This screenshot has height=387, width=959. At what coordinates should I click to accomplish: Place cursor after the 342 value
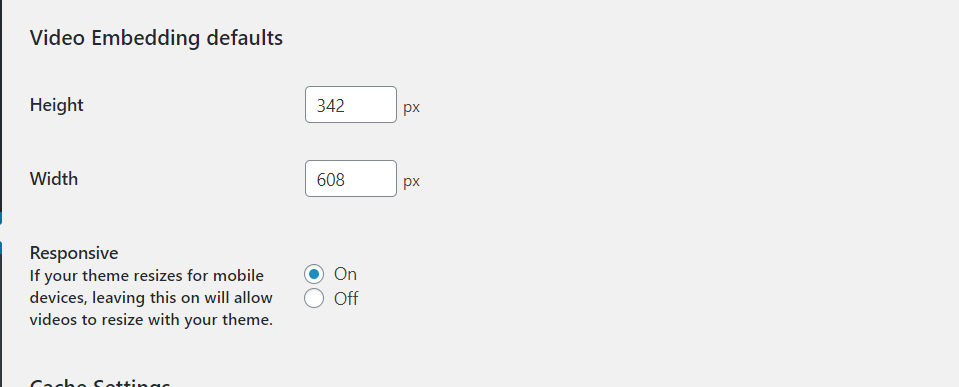coord(347,106)
